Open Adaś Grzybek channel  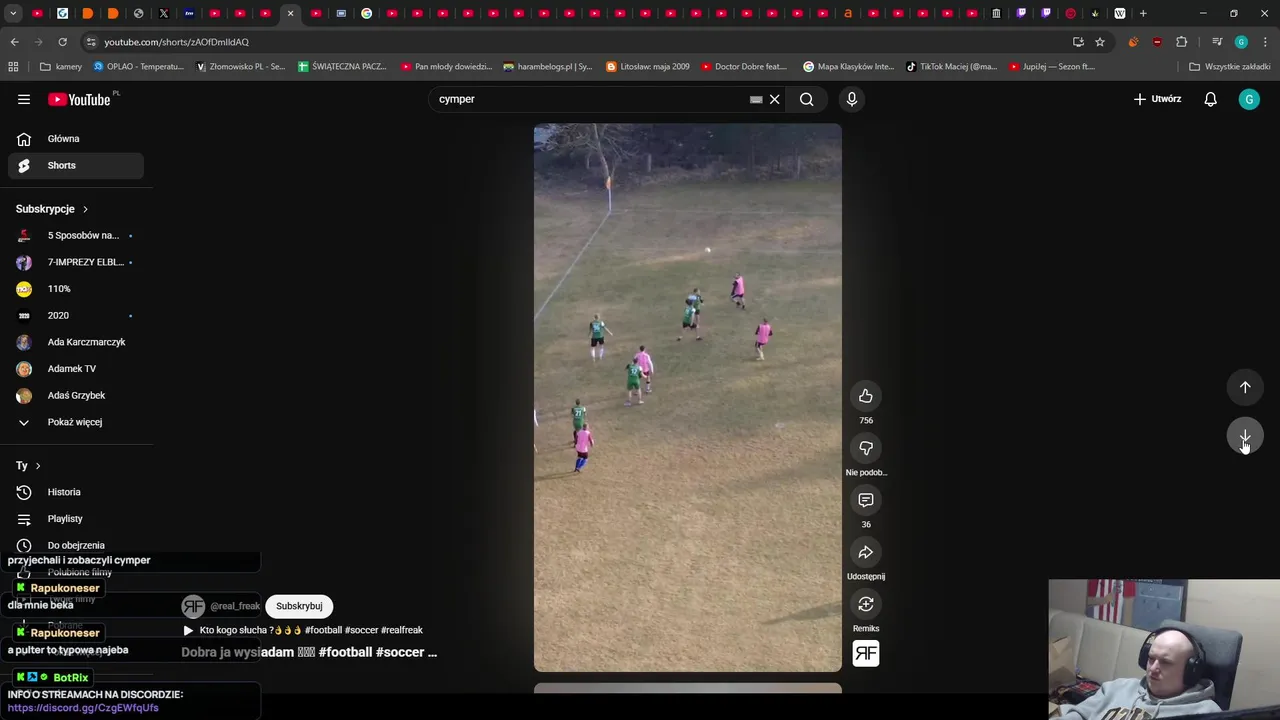tap(76, 395)
